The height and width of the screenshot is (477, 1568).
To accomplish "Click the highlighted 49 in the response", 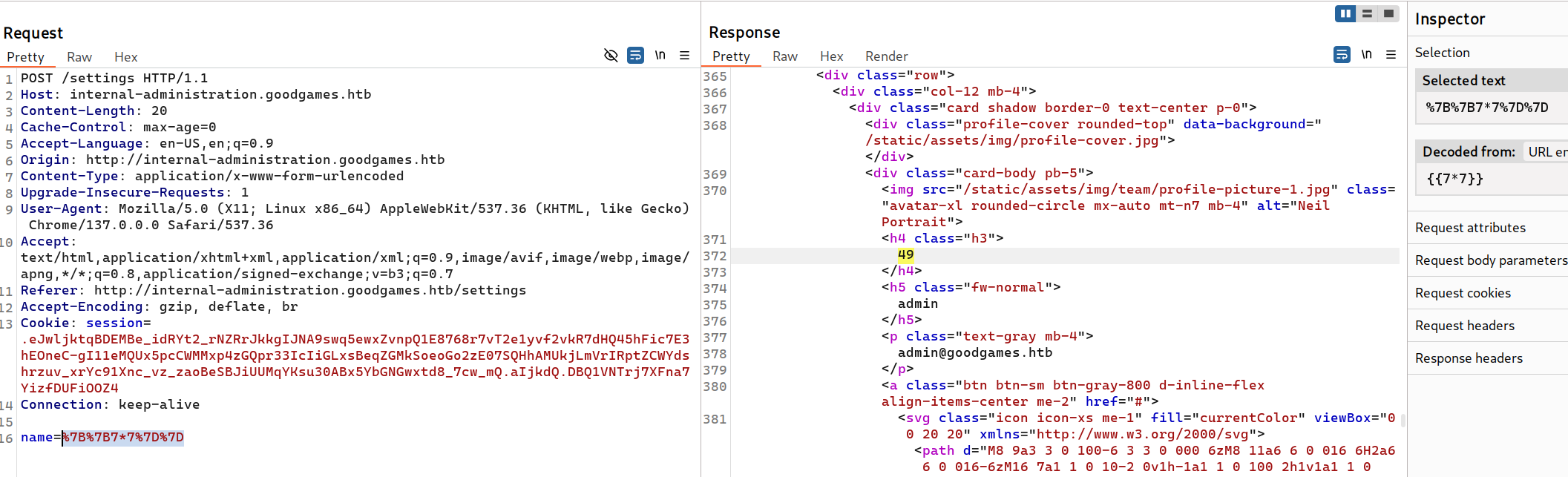I will (905, 255).
